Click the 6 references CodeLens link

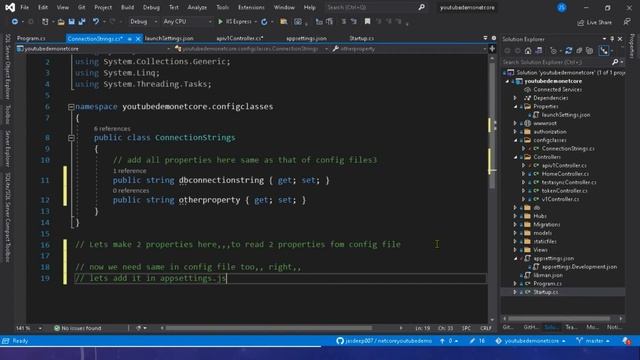112,129
